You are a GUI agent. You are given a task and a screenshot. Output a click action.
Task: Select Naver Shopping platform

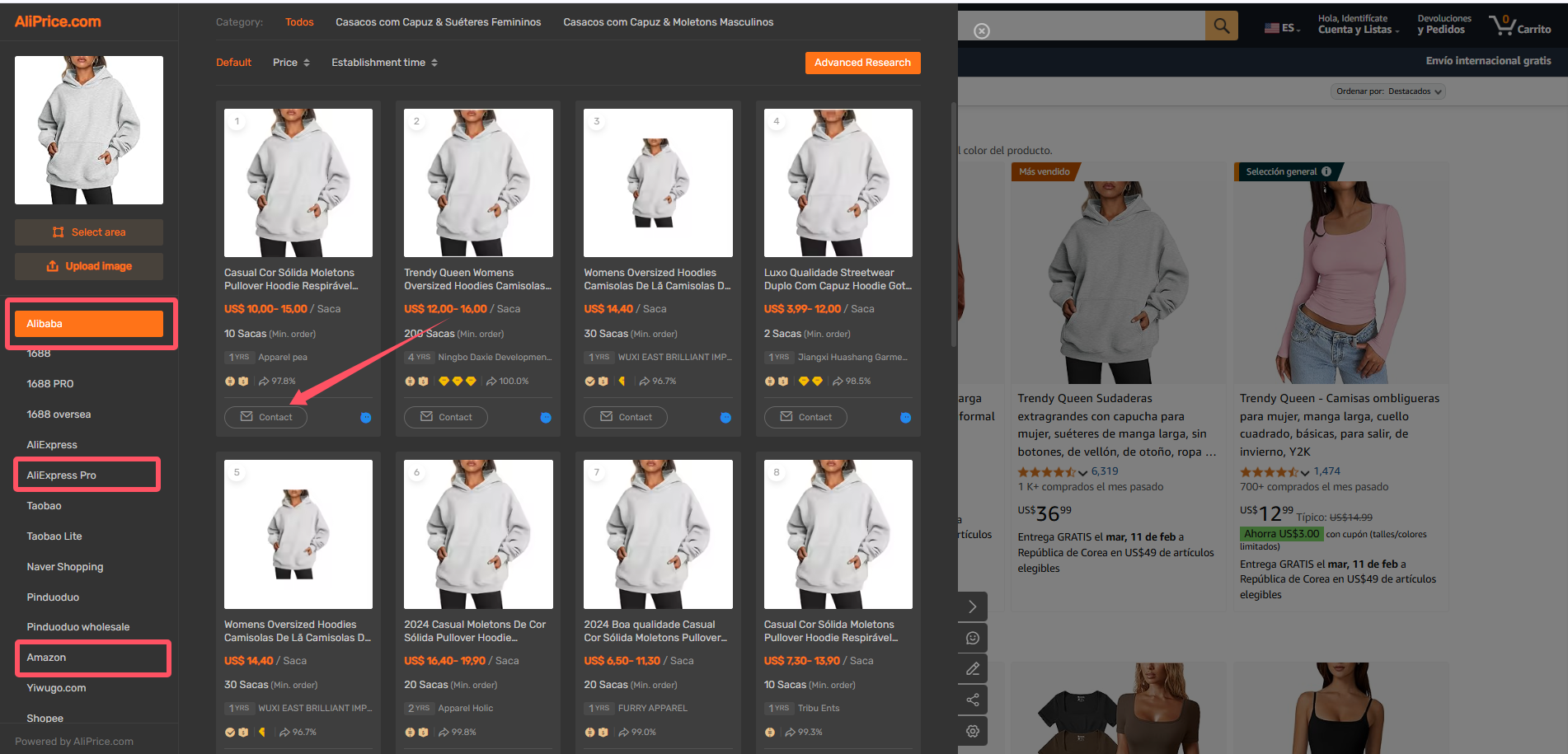coord(65,567)
